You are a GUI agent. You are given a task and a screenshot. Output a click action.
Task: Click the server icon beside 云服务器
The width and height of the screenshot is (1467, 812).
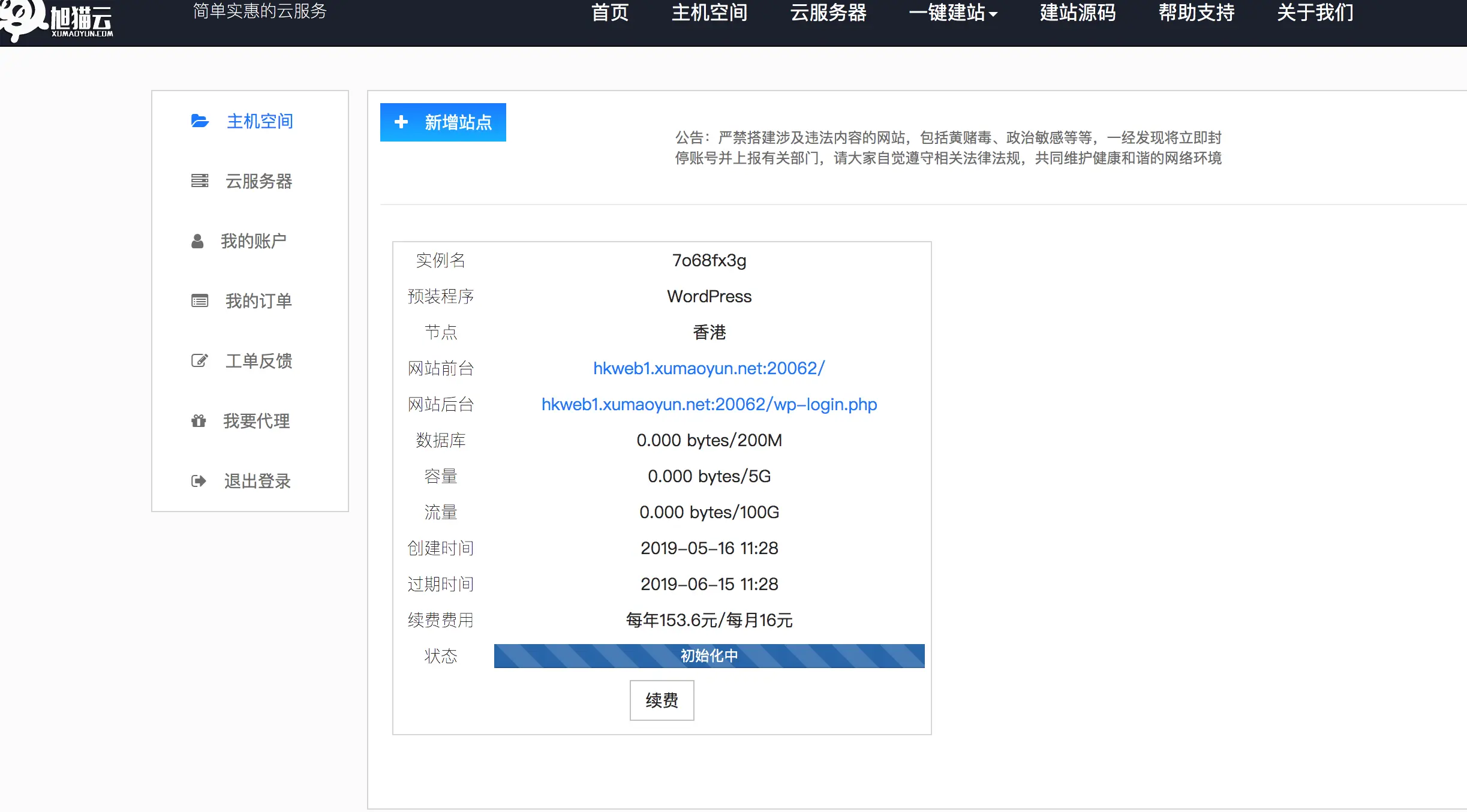200,181
